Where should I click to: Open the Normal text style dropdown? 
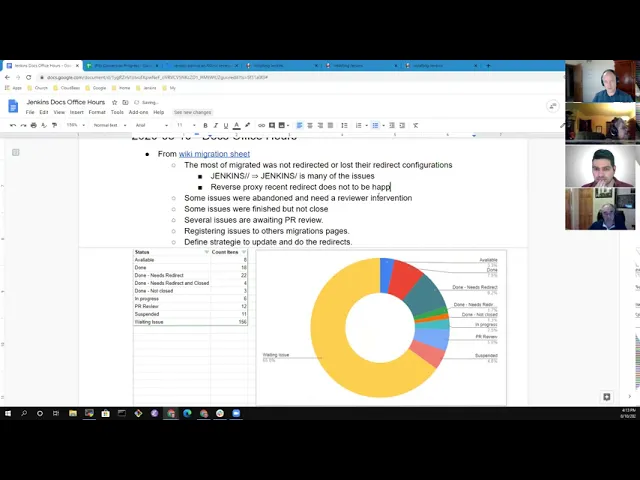109,125
